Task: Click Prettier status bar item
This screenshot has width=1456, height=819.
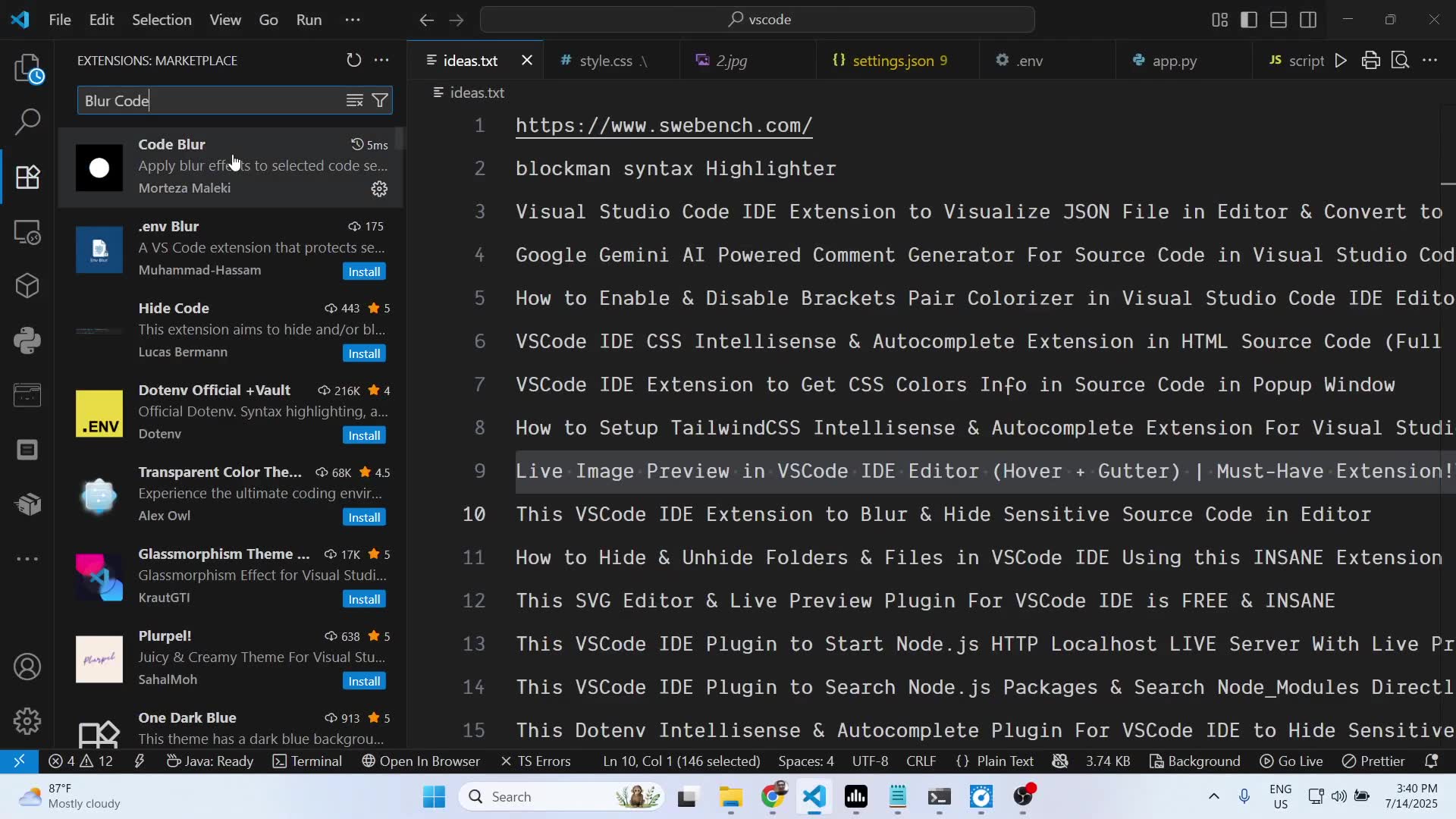Action: [1373, 761]
